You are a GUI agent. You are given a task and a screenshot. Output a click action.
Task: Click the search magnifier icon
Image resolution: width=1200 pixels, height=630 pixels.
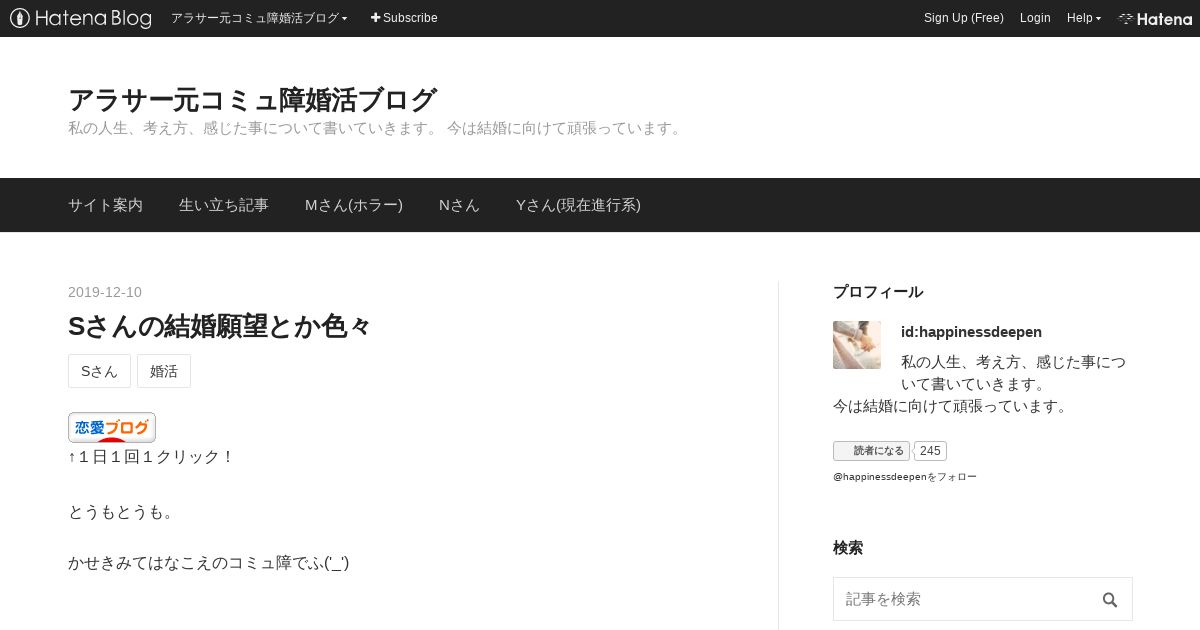pos(1110,600)
